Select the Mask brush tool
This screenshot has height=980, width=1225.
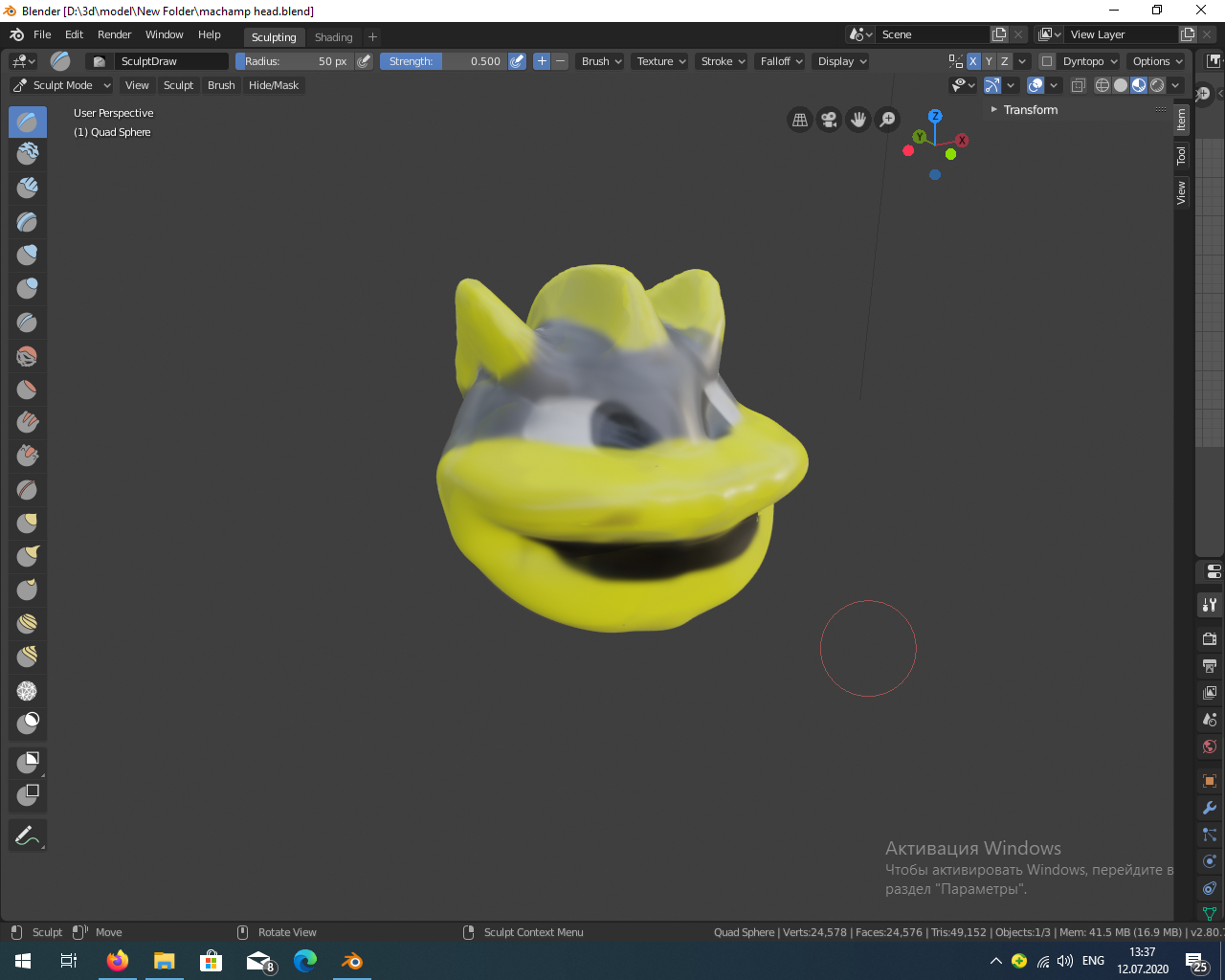pyautogui.click(x=28, y=724)
